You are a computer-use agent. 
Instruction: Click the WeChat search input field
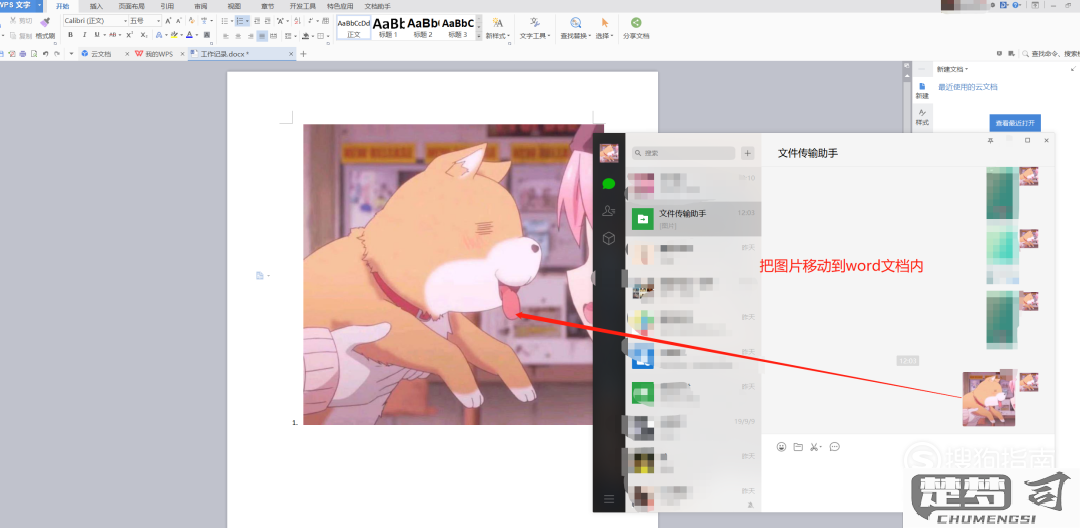[684, 154]
